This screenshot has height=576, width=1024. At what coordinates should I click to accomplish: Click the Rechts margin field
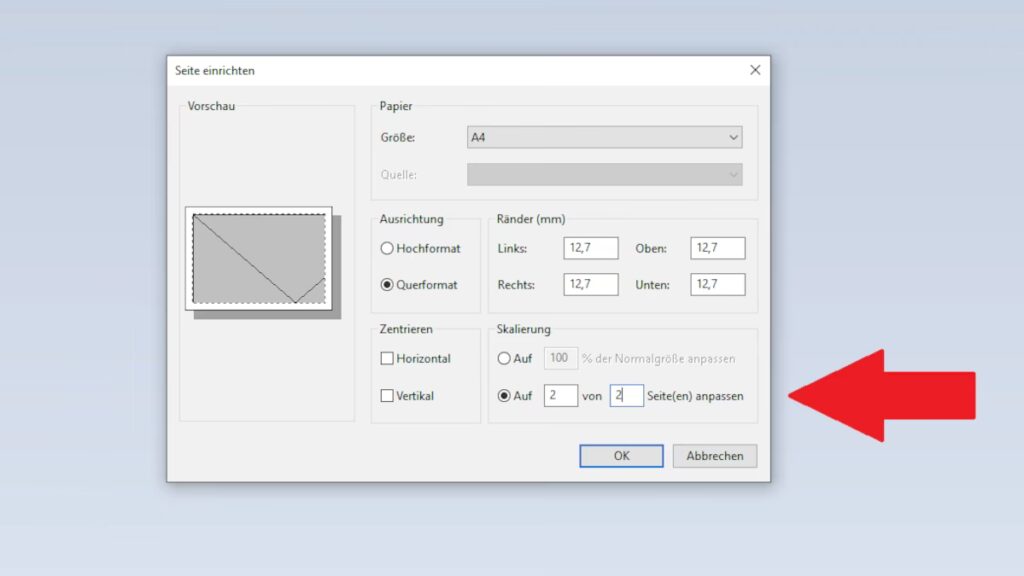click(590, 285)
